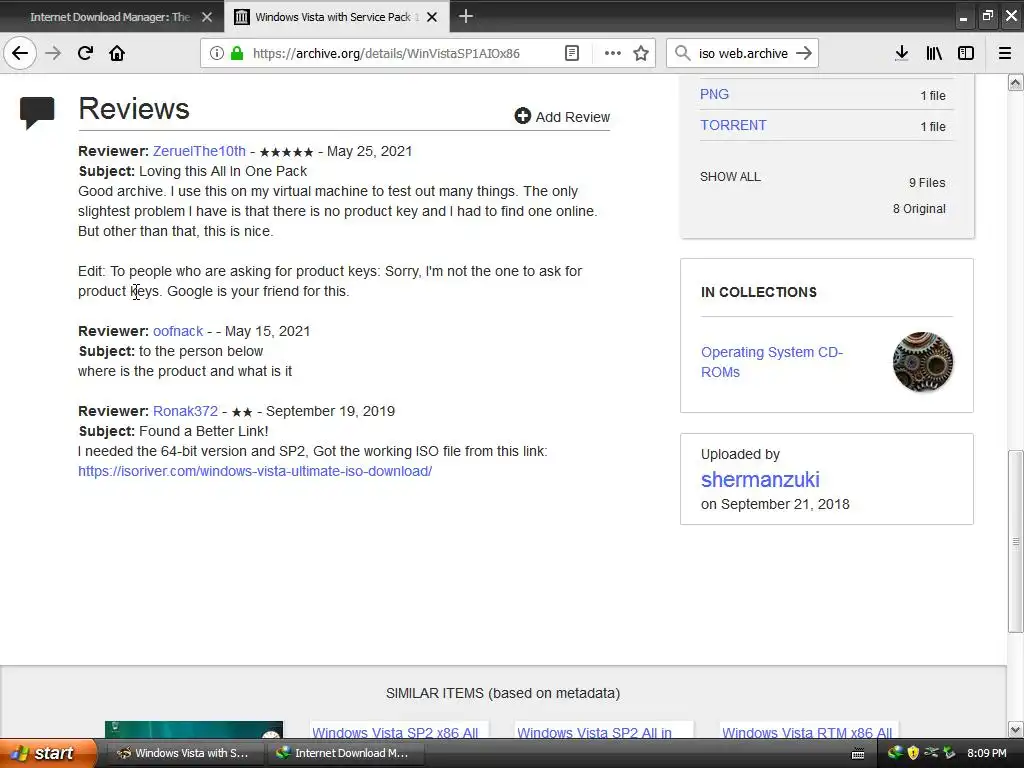Click the vertical scrollbar thumb

click(x=1015, y=541)
